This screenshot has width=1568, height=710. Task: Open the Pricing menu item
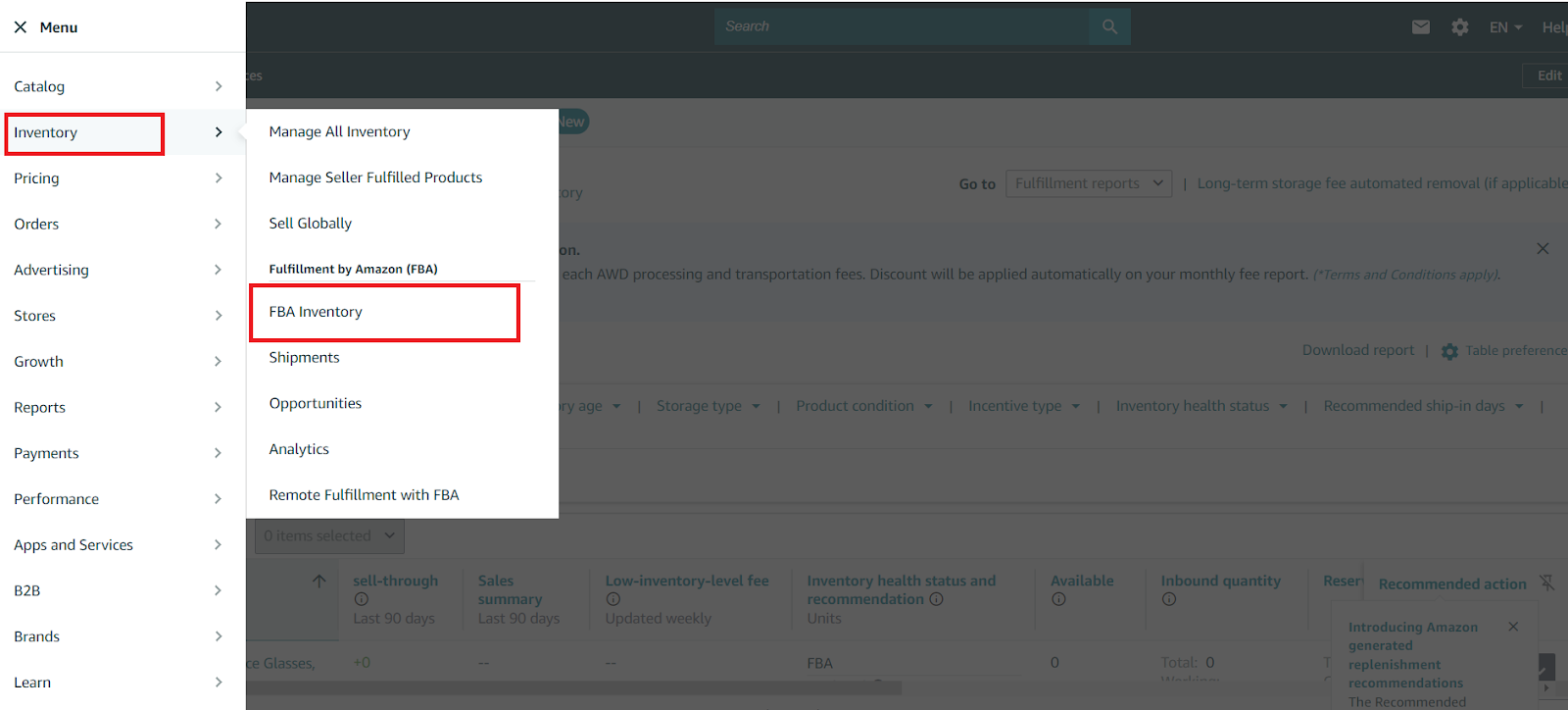click(x=36, y=178)
